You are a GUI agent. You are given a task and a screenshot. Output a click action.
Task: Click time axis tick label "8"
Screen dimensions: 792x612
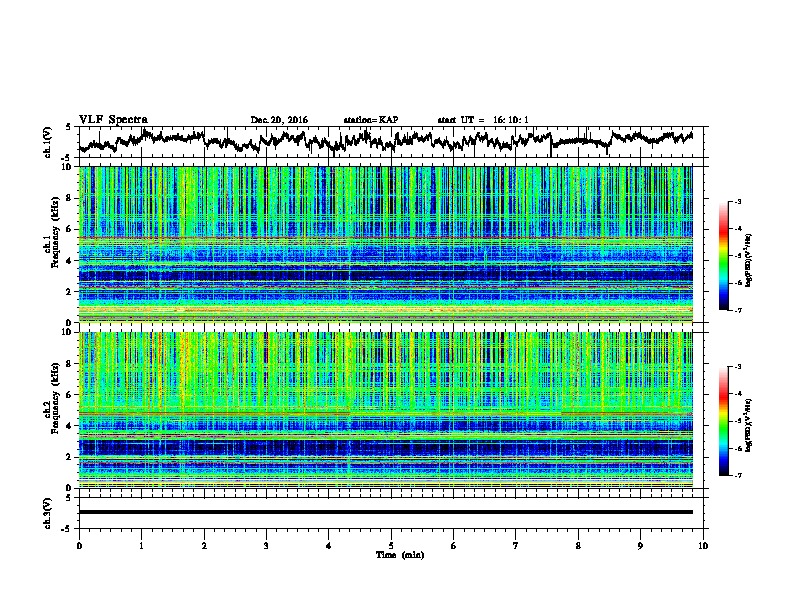(578, 546)
